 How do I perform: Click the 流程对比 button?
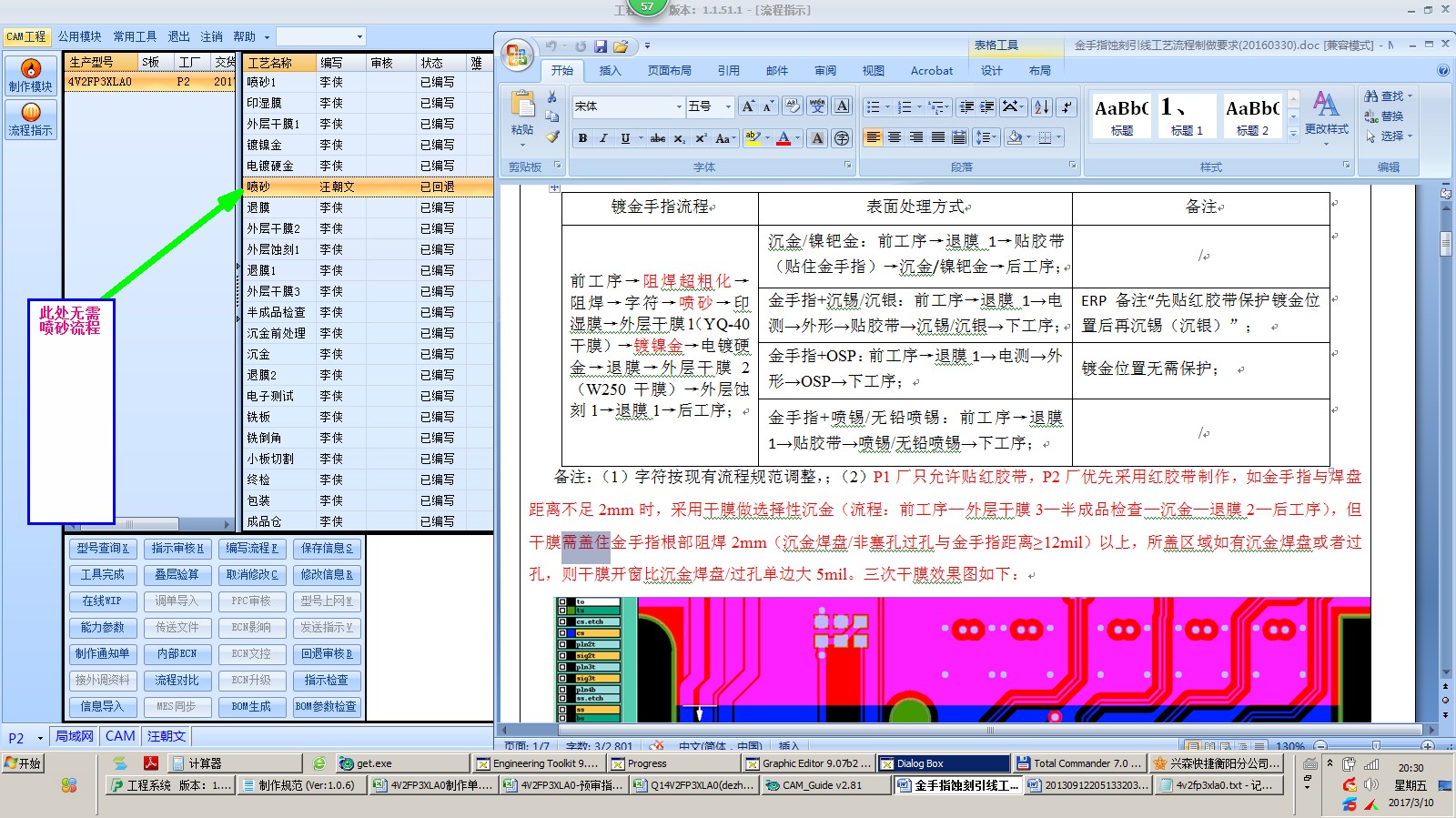(x=177, y=681)
